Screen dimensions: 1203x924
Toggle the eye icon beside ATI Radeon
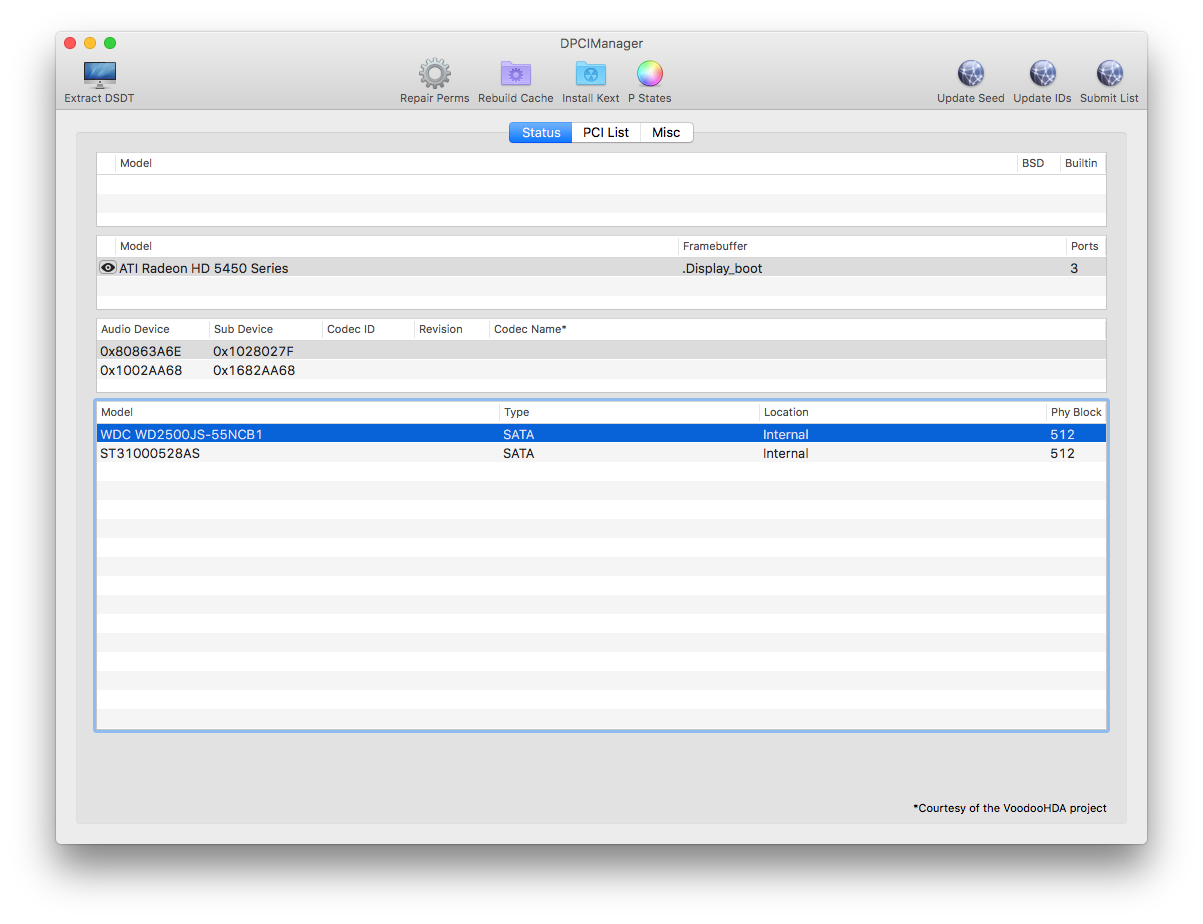[108, 268]
